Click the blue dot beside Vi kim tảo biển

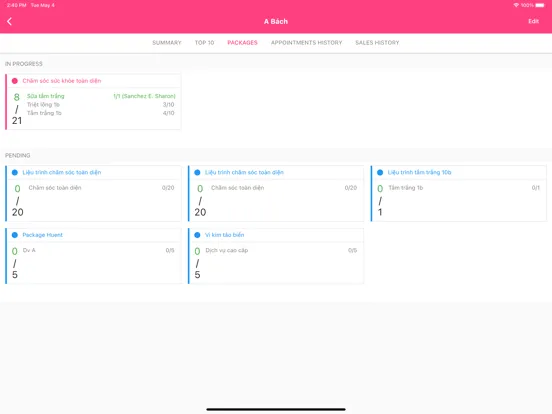coord(197,235)
